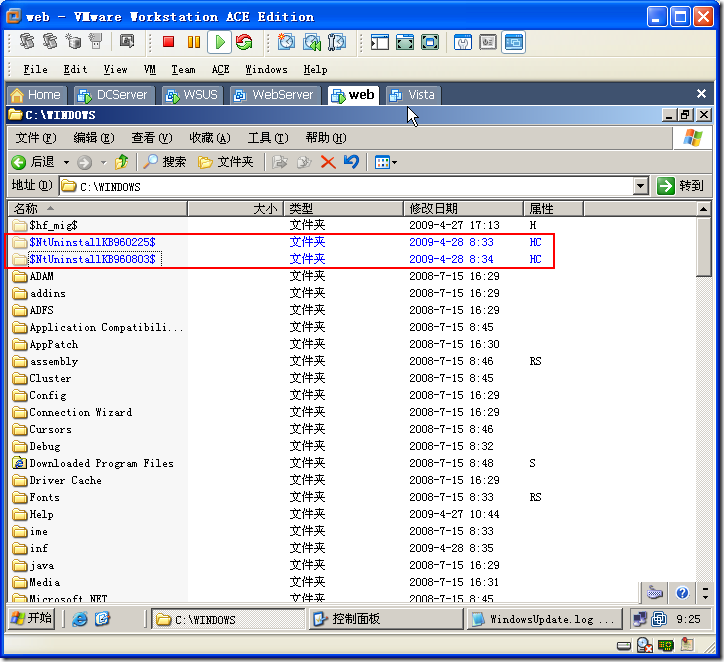Open the 工具(T) menu in Explorer
724x662 pixels.
[x=268, y=138]
